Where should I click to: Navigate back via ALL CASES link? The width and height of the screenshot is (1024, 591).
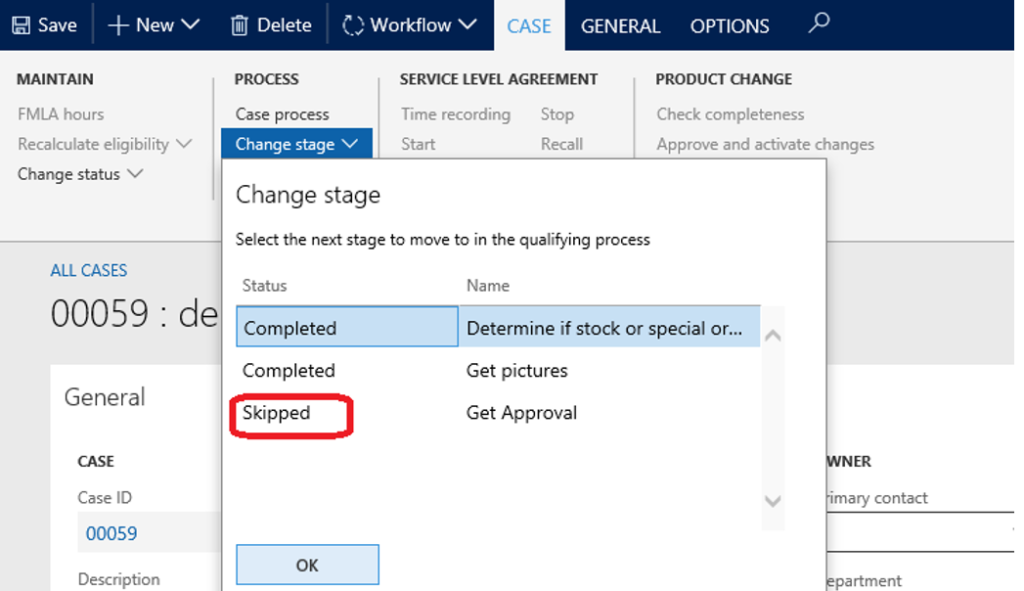(89, 270)
